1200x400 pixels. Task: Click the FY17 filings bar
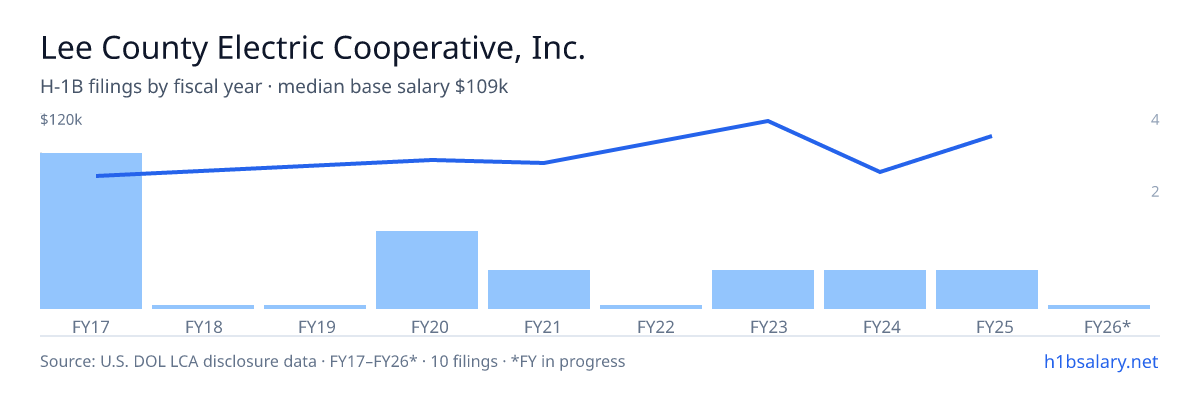point(91,231)
